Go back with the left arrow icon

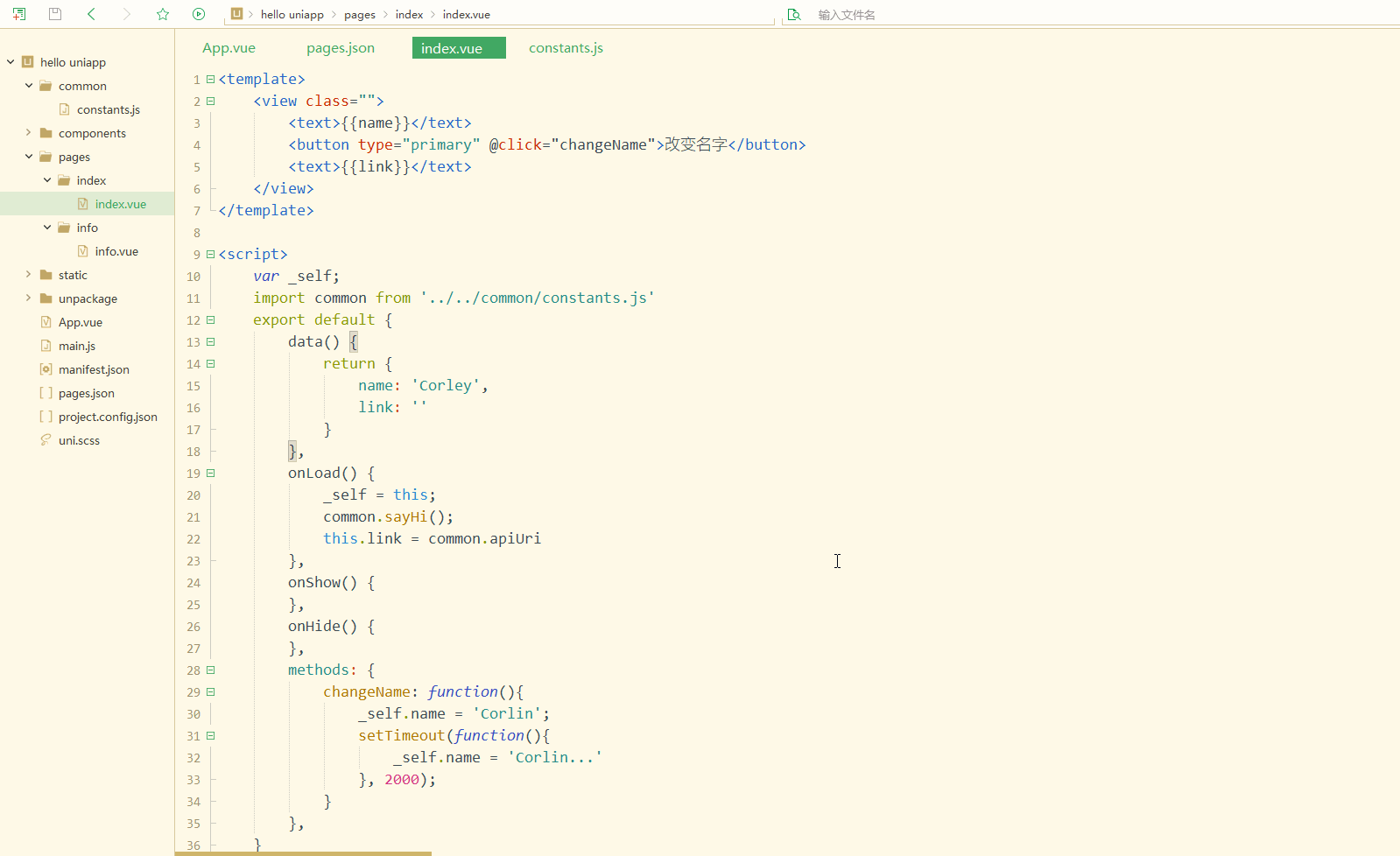[x=91, y=14]
